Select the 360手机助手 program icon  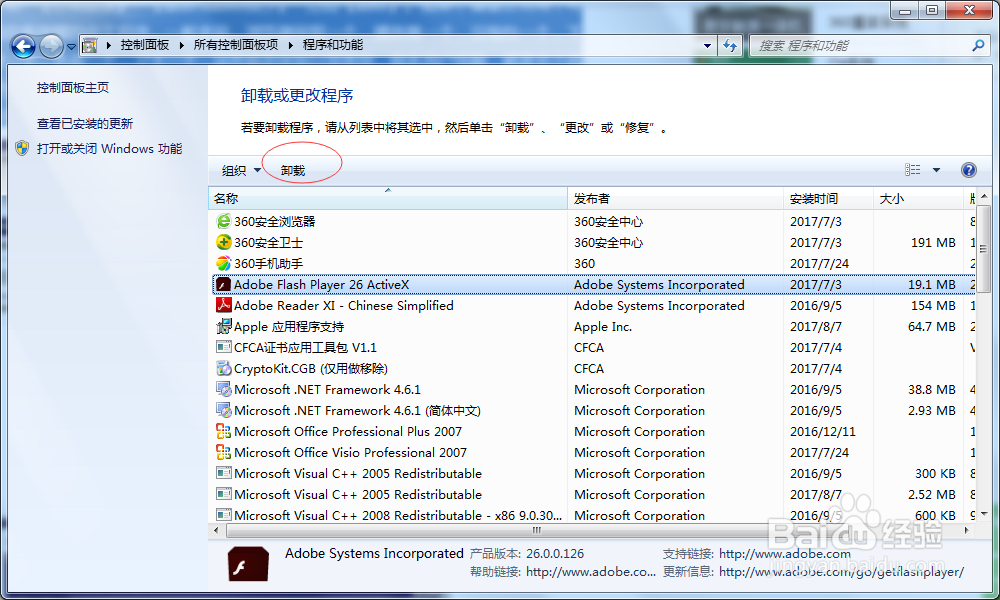223,263
